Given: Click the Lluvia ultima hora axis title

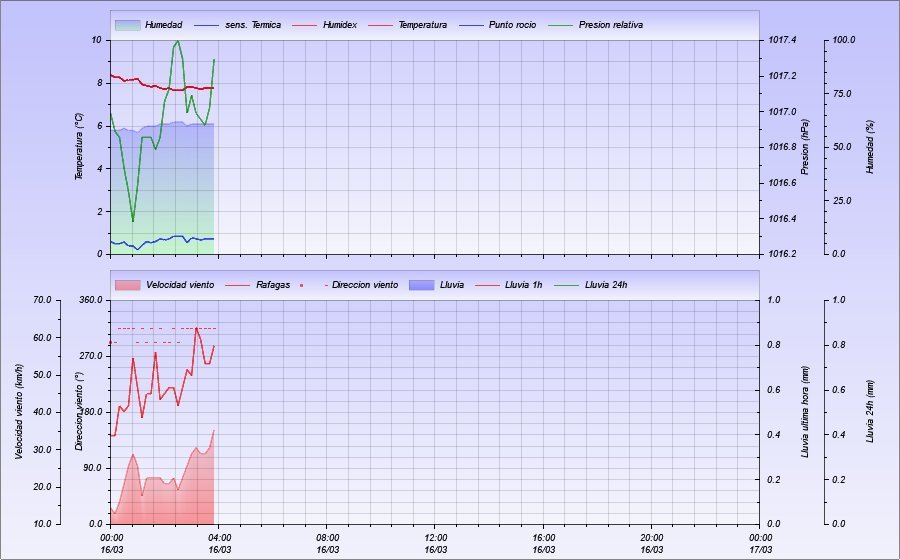Looking at the screenshot, I should (x=804, y=411).
